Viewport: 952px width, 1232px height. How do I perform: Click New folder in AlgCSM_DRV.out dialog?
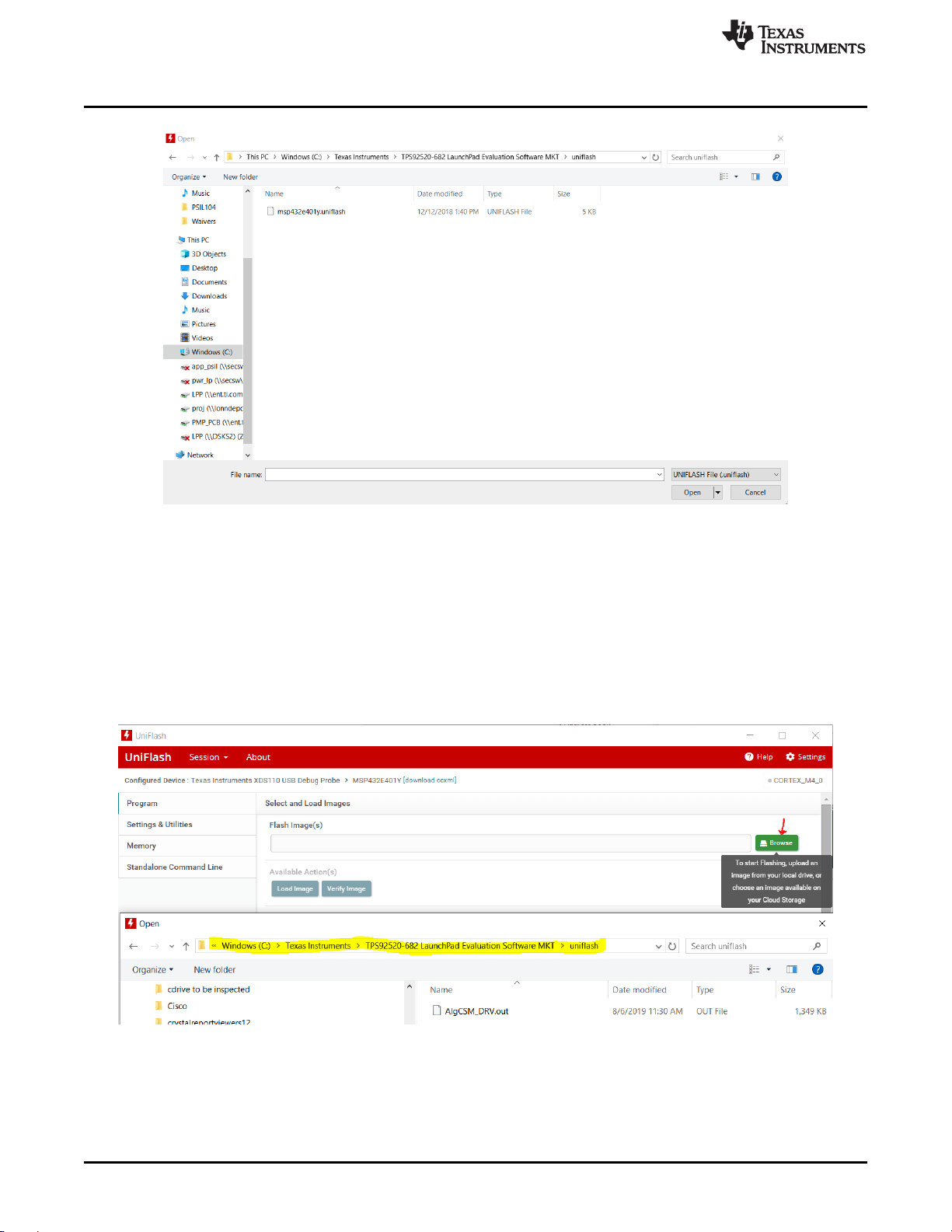(214, 969)
